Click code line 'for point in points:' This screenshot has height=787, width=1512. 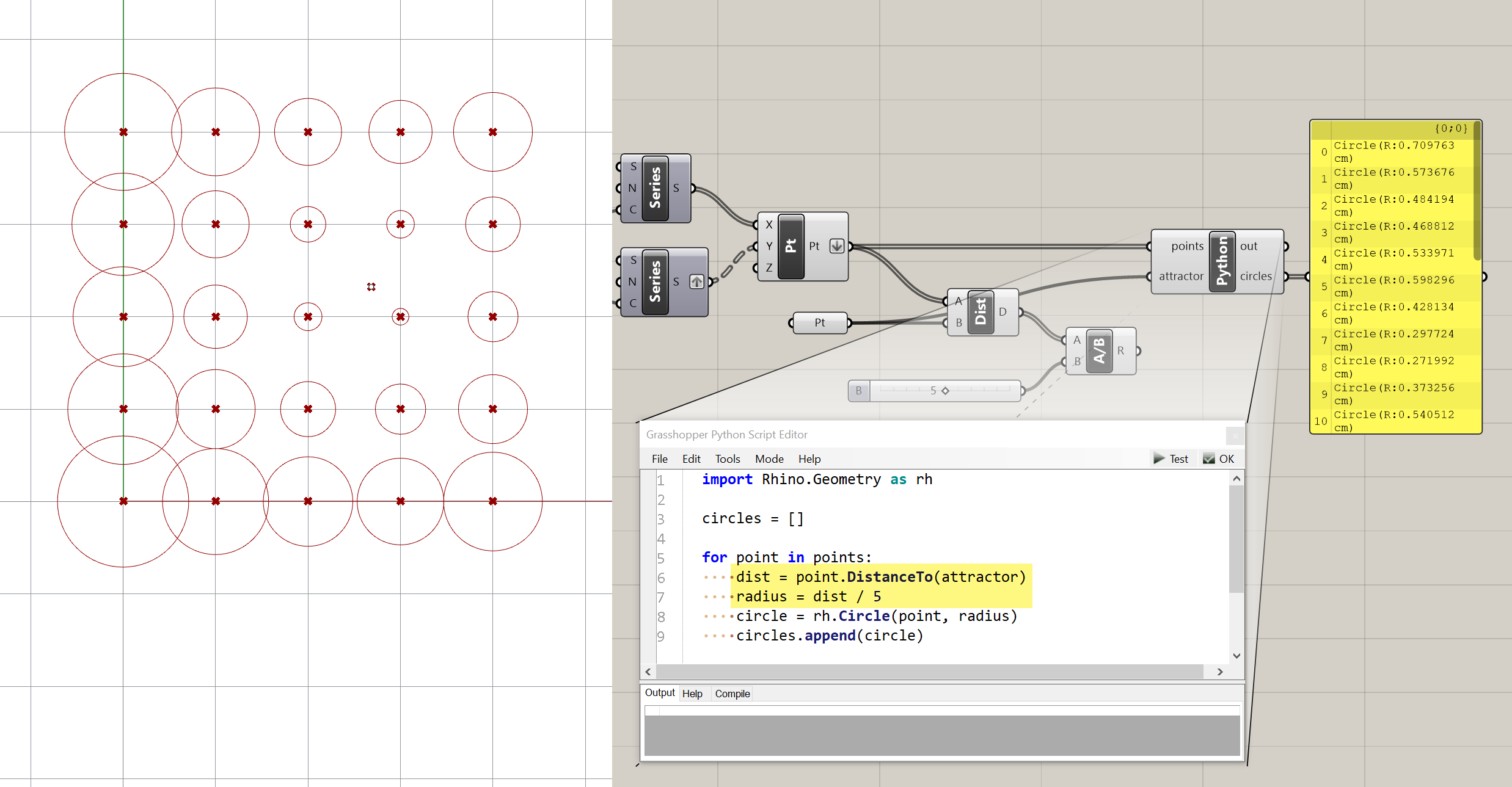tap(787, 557)
